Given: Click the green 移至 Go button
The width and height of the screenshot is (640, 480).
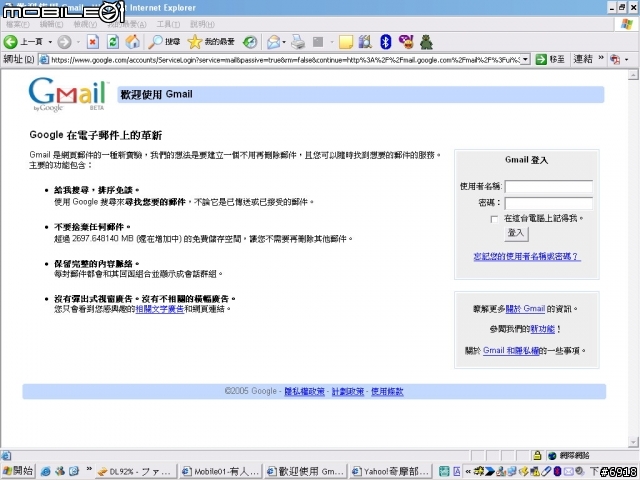Looking at the screenshot, I should 550,60.
